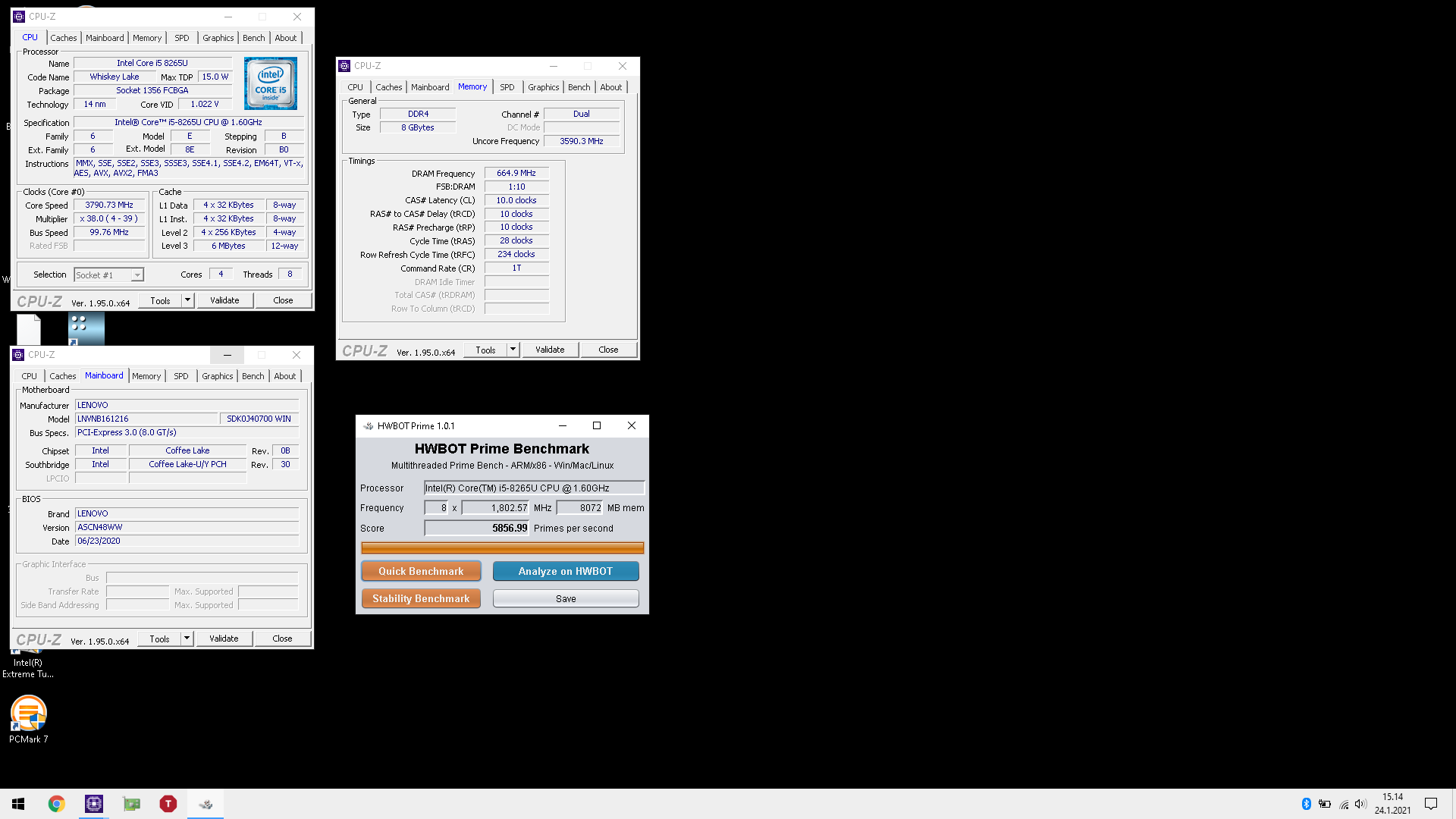
Task: Open Graphics tab in Mainboard window
Action: 218,376
